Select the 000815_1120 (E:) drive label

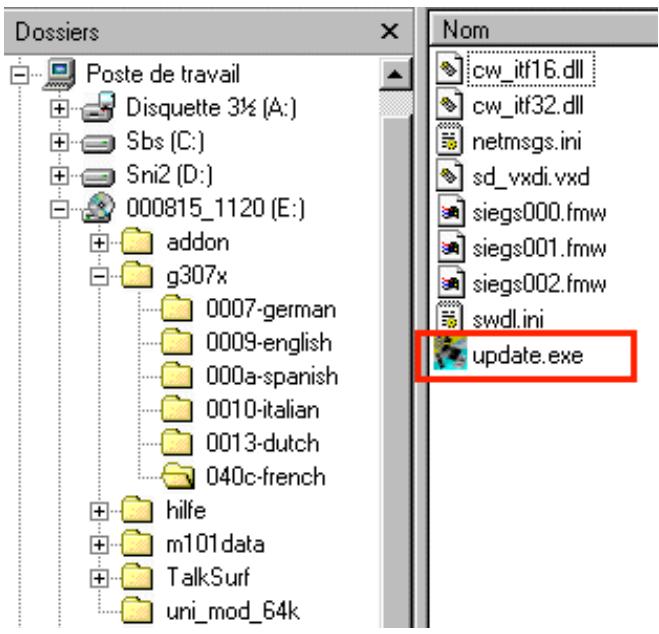pos(216,208)
